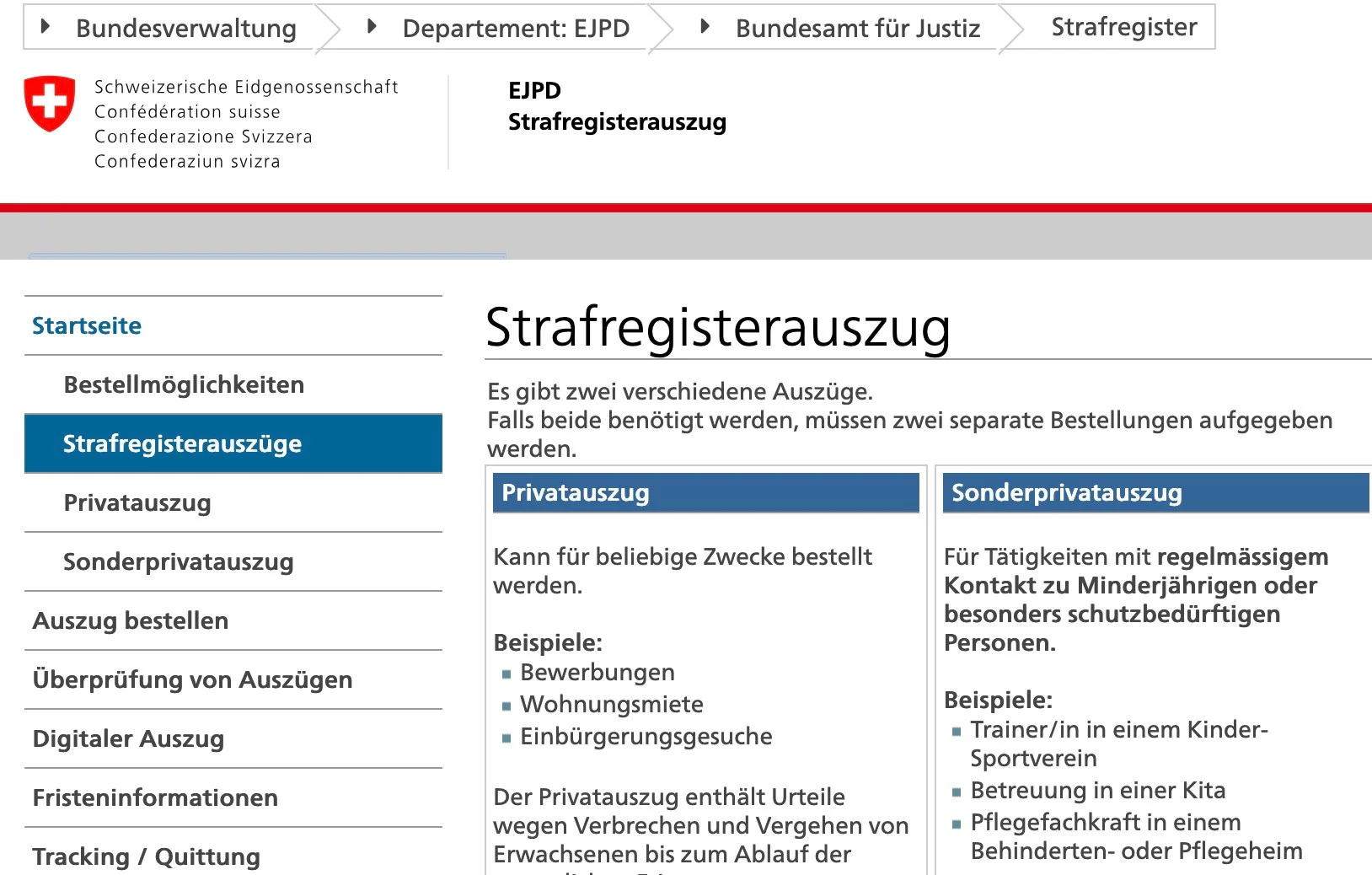Screen dimensions: 1372x875
Task: Expand the Bundesverwaltung breadcrumb arrow
Action: [x=46, y=27]
